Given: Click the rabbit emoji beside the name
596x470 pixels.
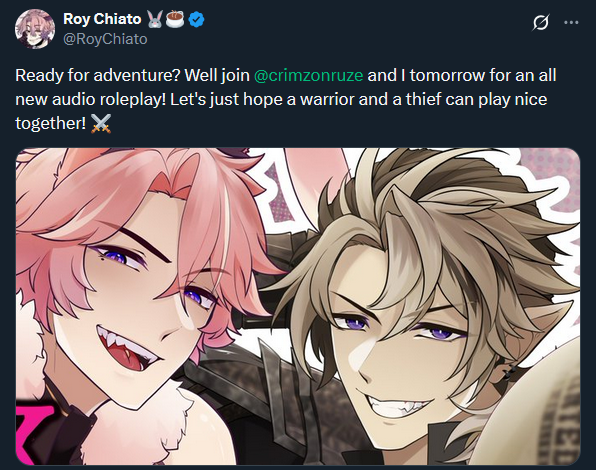Looking at the screenshot, I should 155,19.
